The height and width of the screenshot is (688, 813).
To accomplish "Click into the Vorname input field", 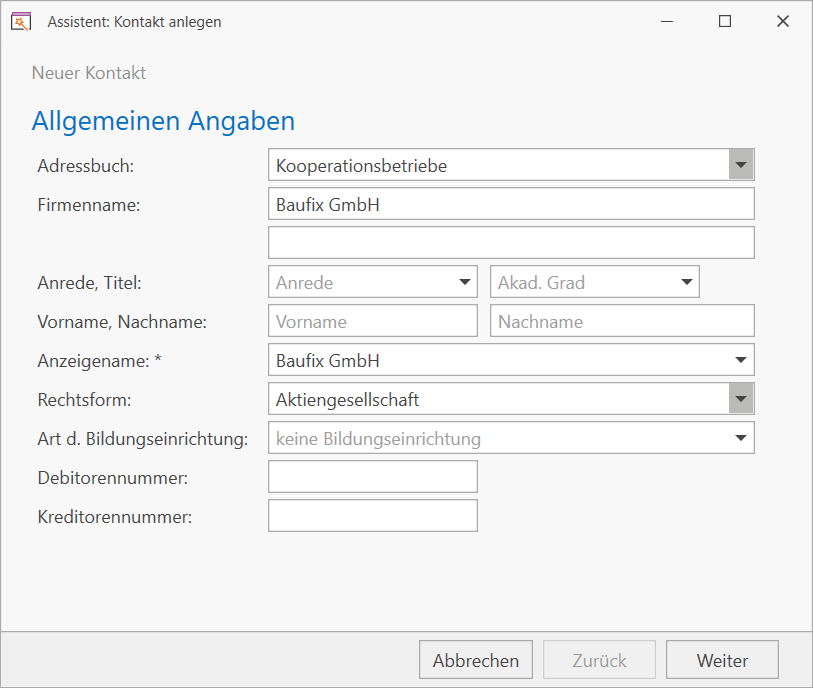I will tap(372, 321).
